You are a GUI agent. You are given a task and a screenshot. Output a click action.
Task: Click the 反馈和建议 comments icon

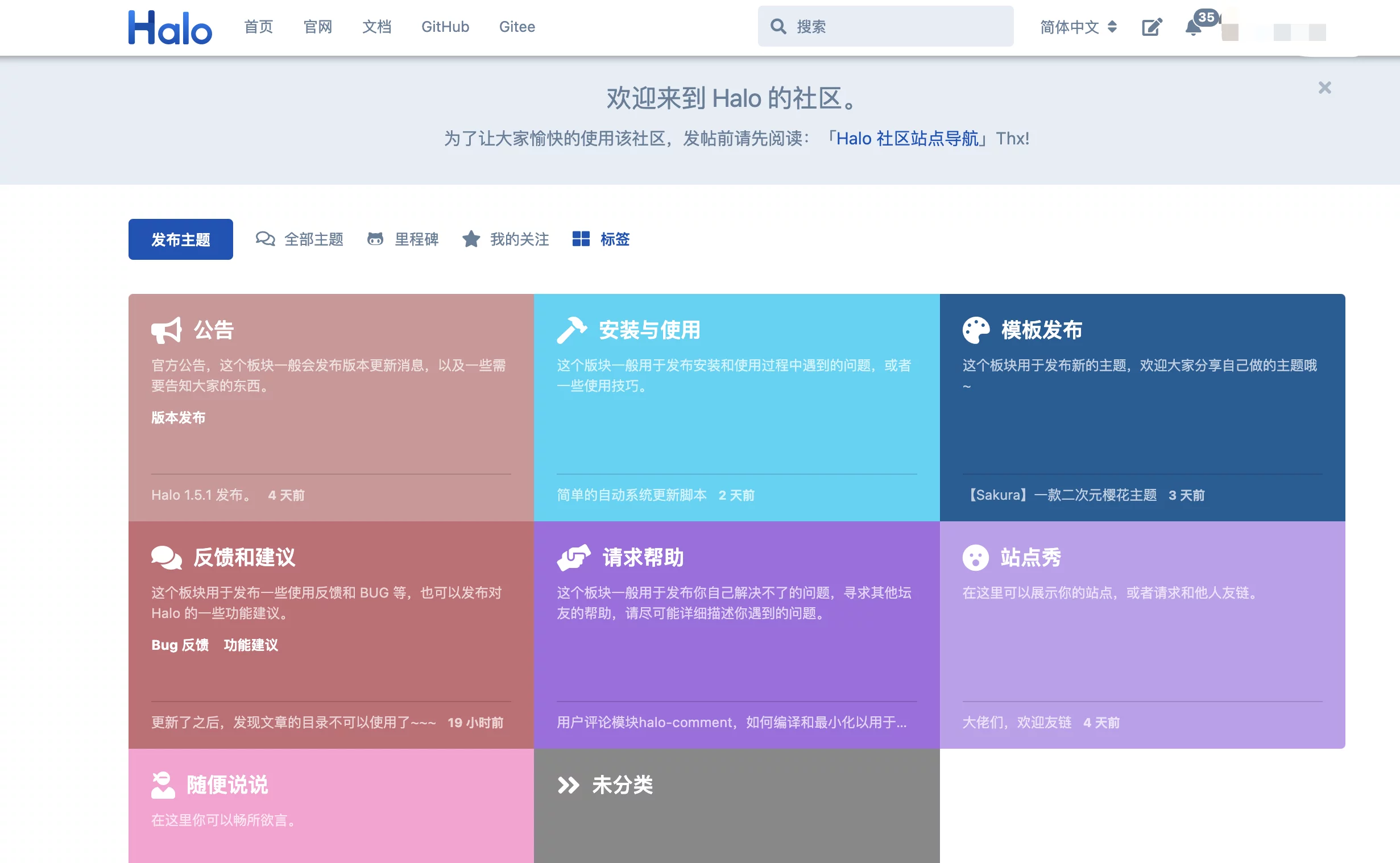coord(167,558)
